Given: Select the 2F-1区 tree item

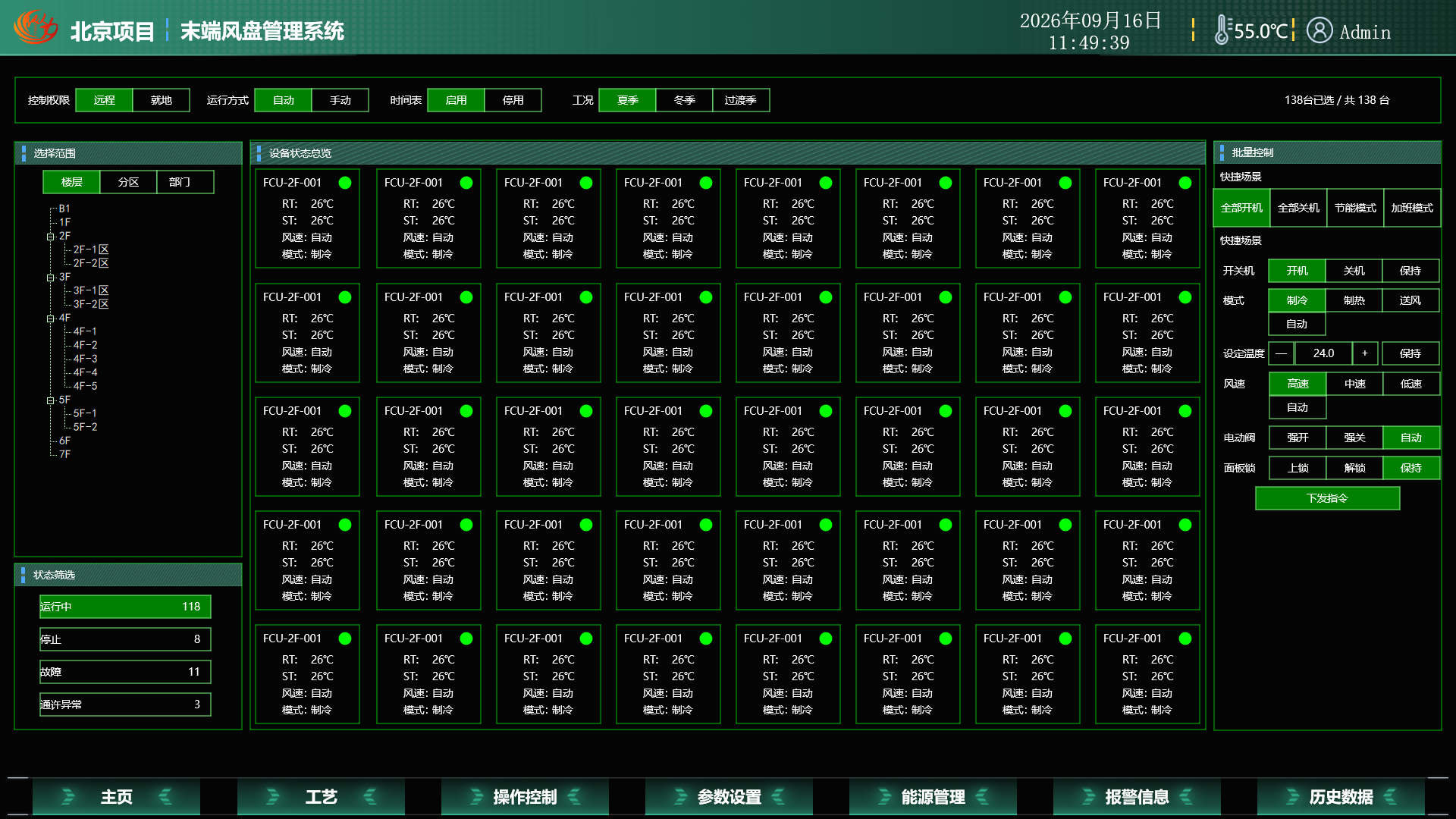Looking at the screenshot, I should (91, 249).
